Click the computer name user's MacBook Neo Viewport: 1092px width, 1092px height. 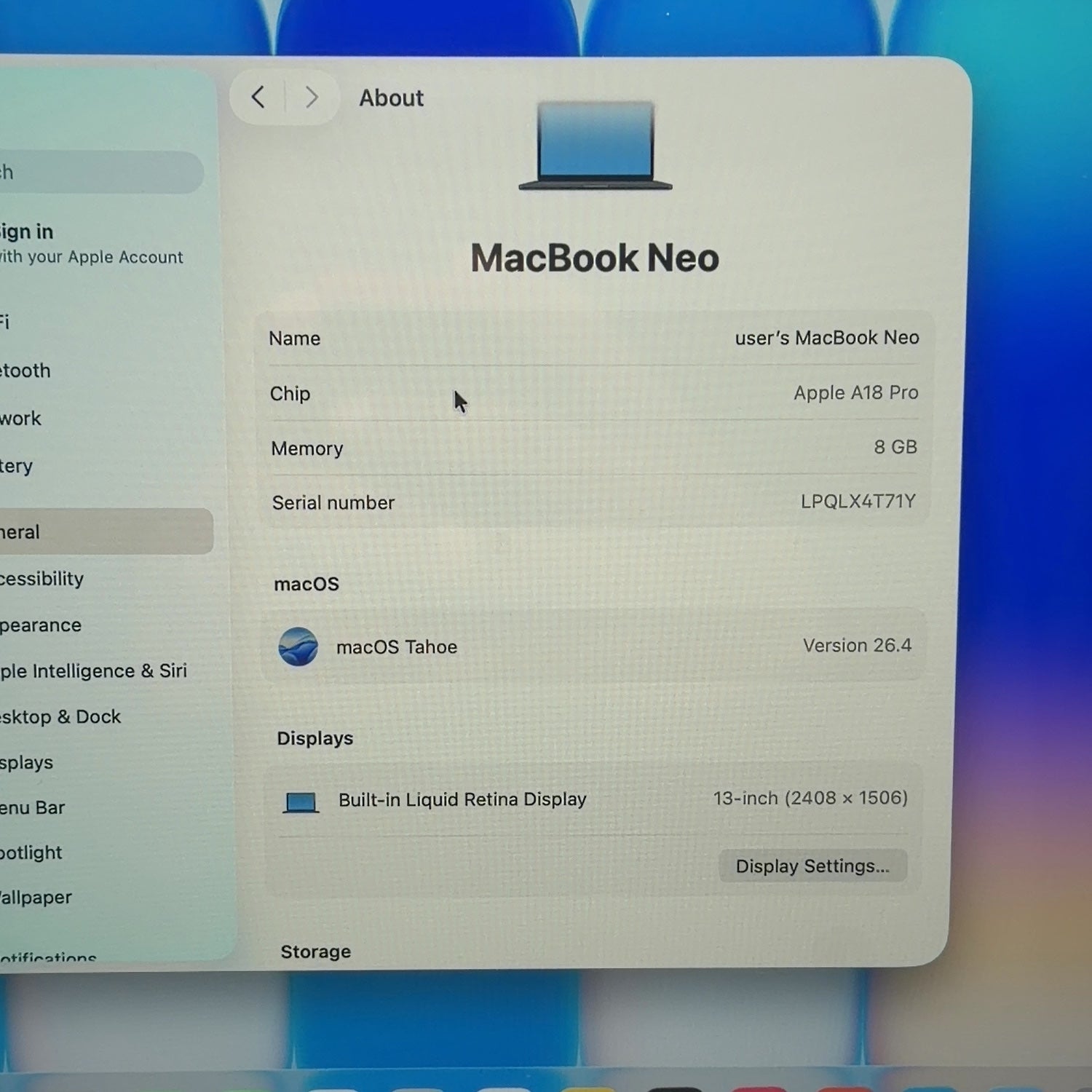point(827,338)
